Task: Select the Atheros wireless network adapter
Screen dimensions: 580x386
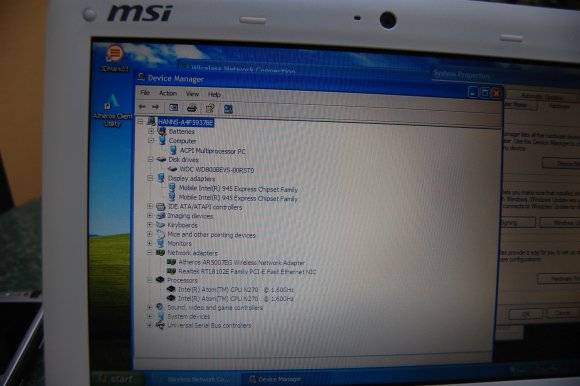Action: pyautogui.click(x=241, y=263)
